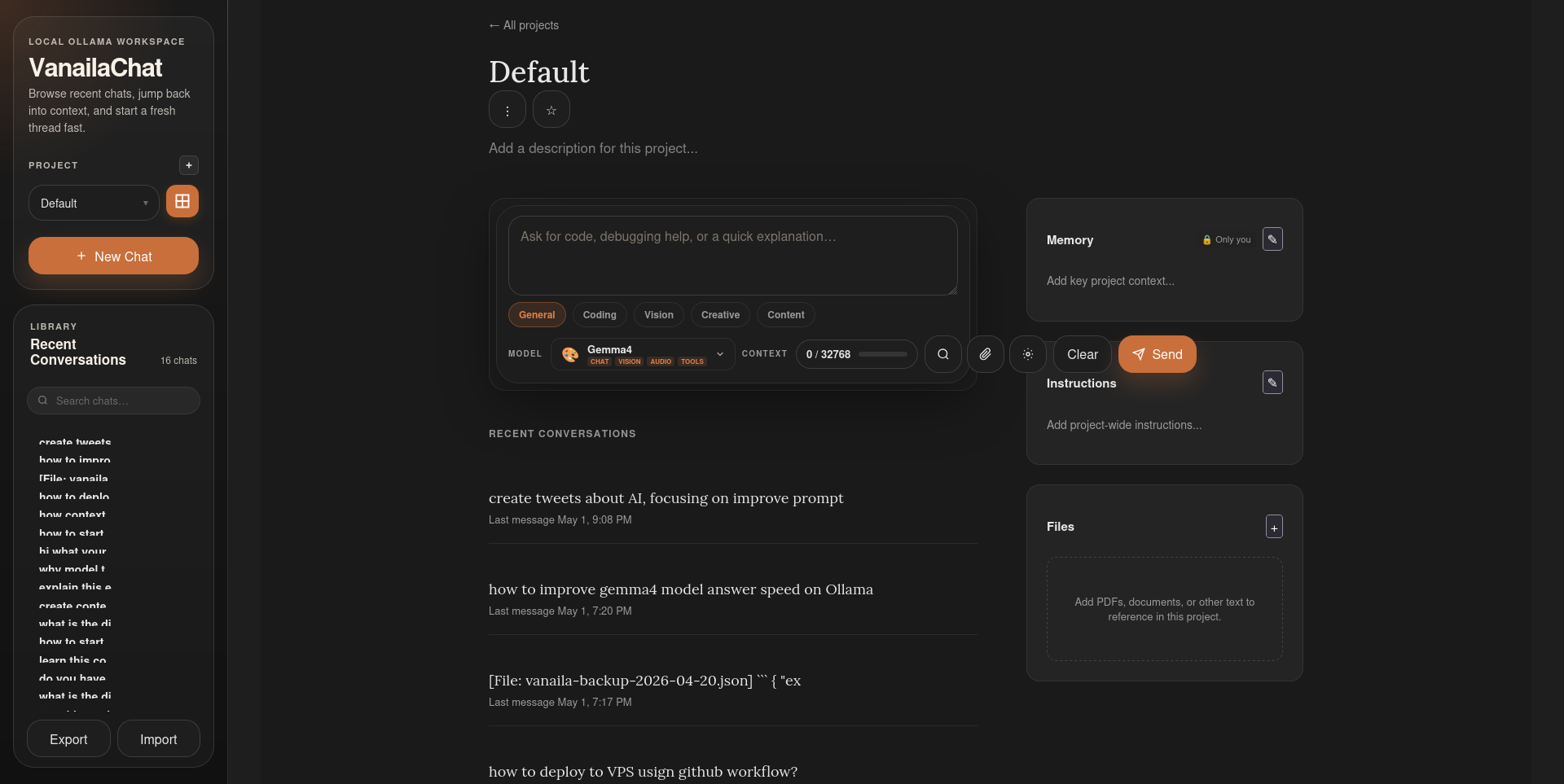The width and height of the screenshot is (1564, 784).
Task: Start a New Chat
Action: coord(113,256)
